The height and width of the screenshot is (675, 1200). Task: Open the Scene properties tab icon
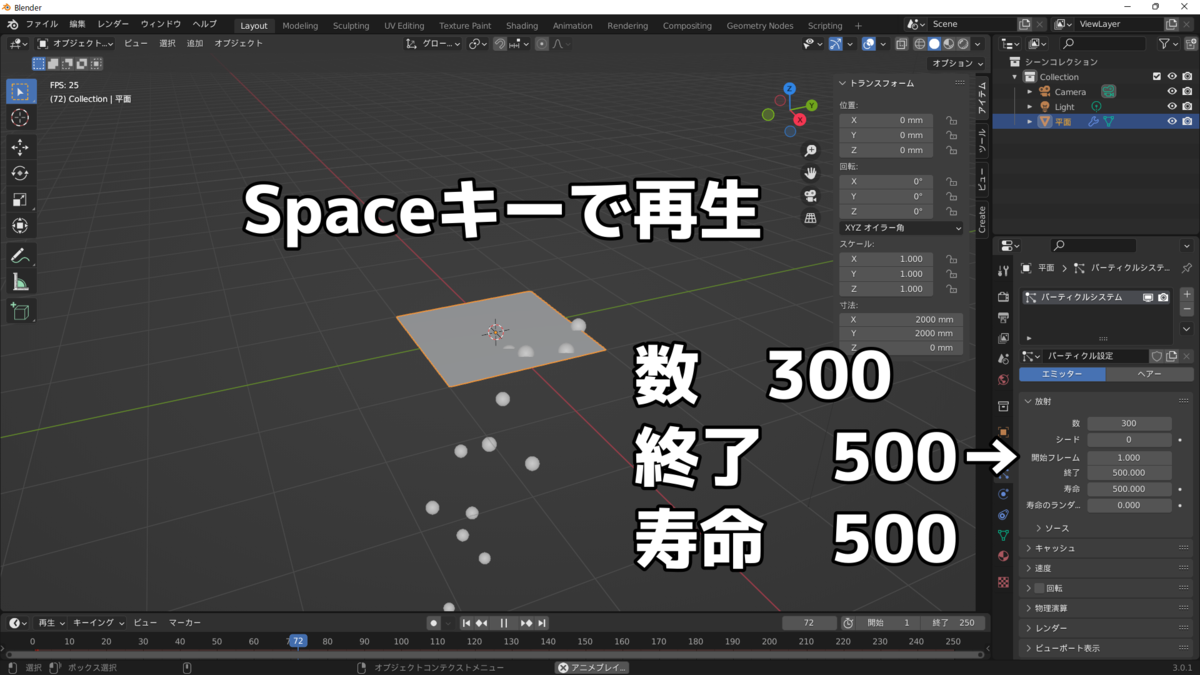pyautogui.click(x=1003, y=359)
